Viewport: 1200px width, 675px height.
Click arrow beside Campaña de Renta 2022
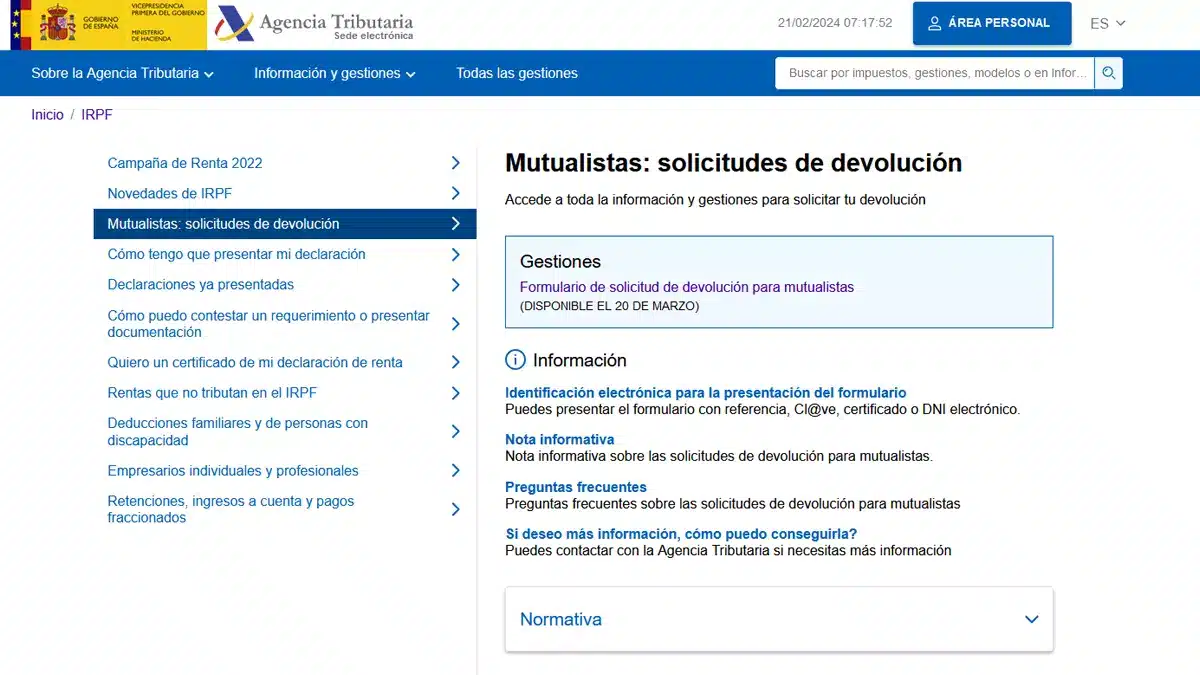point(456,163)
